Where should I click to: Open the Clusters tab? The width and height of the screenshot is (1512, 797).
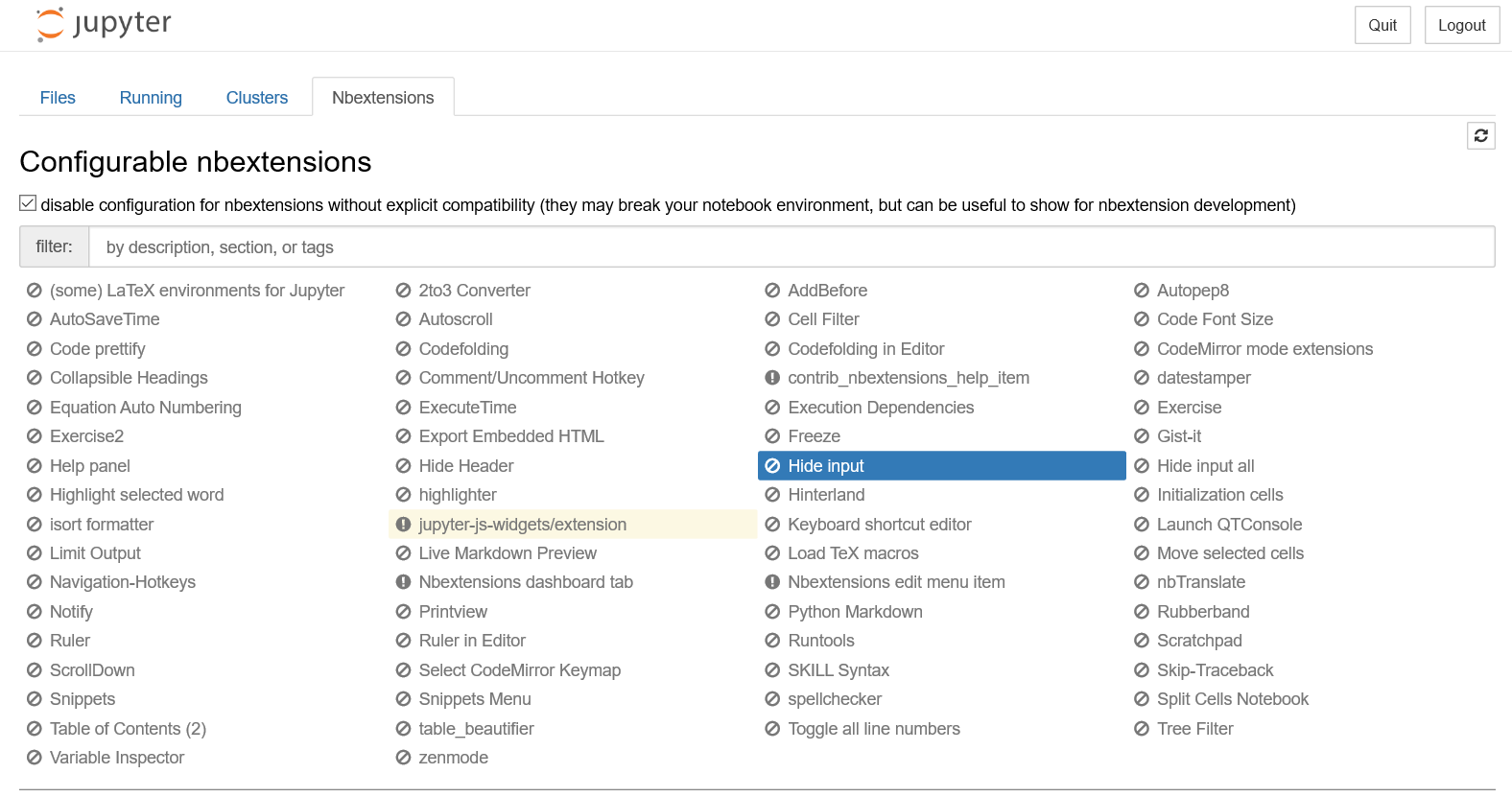pos(257,98)
